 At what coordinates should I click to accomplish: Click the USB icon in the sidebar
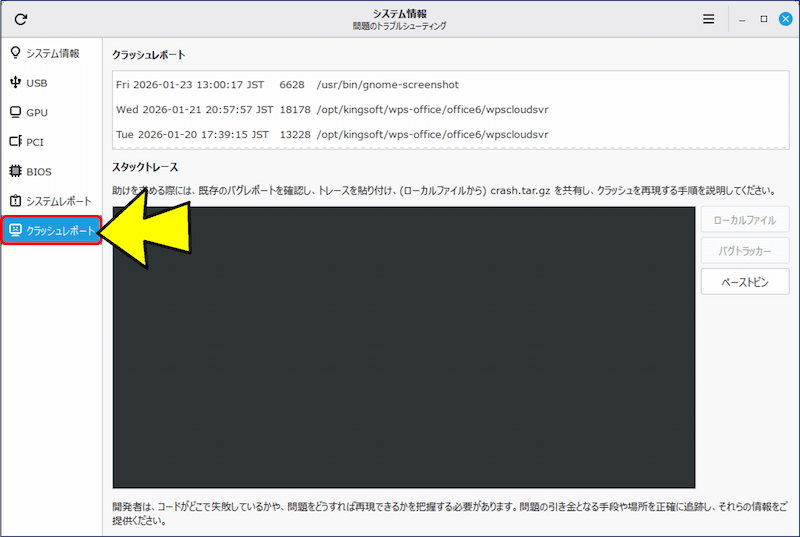(15, 83)
